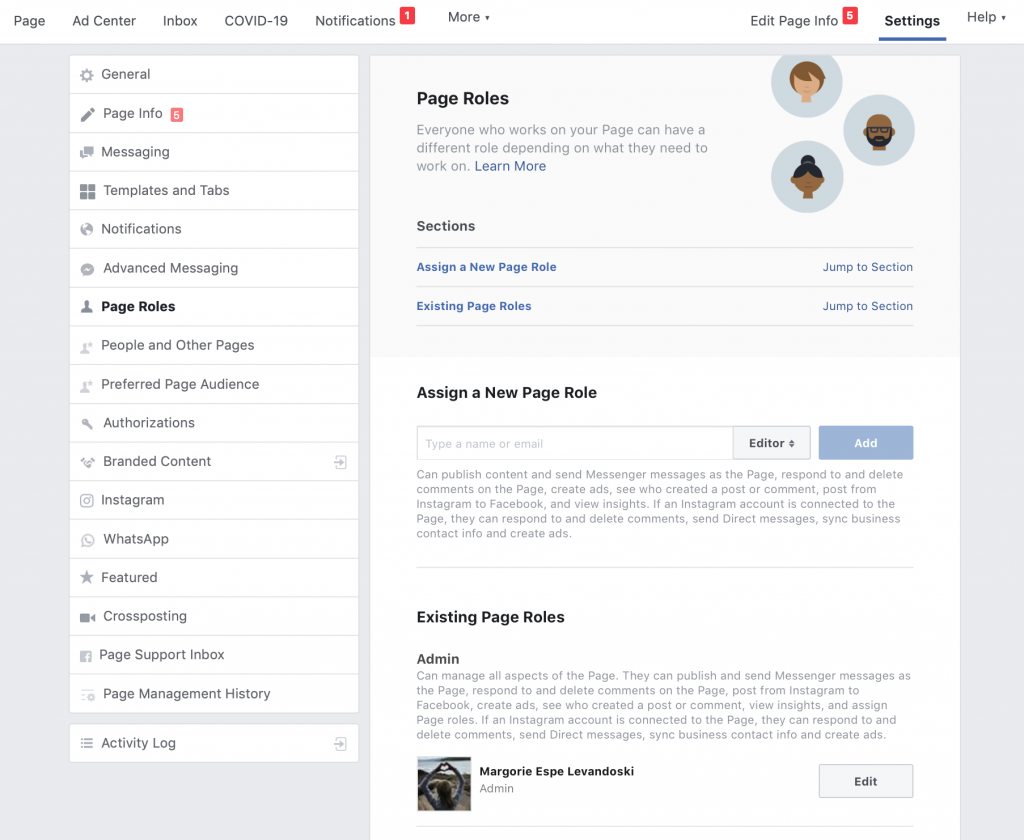Click the WhatsApp icon in sidebar
The height and width of the screenshot is (840, 1024).
pyautogui.click(x=88, y=539)
